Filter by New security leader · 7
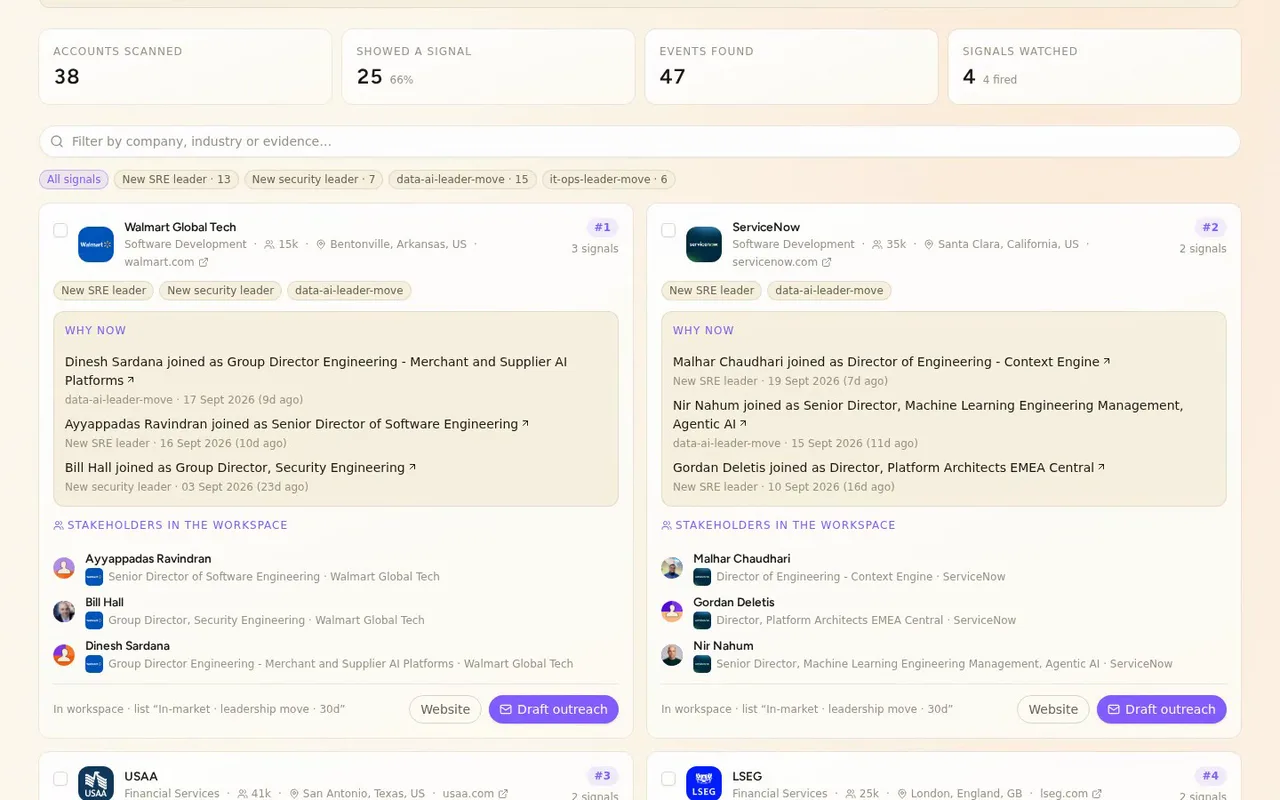1280x800 pixels. point(314,180)
